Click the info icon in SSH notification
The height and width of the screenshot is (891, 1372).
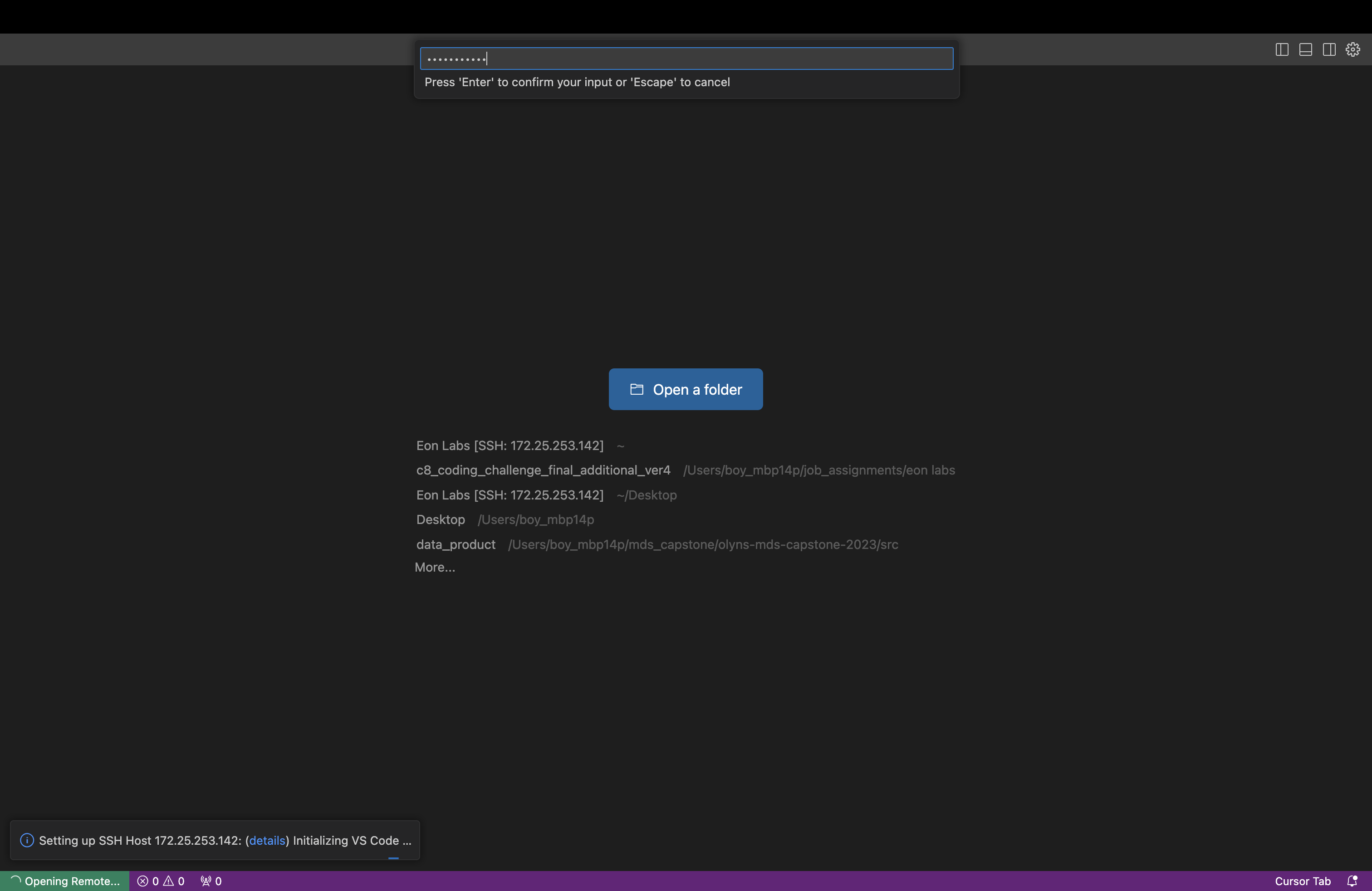point(26,840)
